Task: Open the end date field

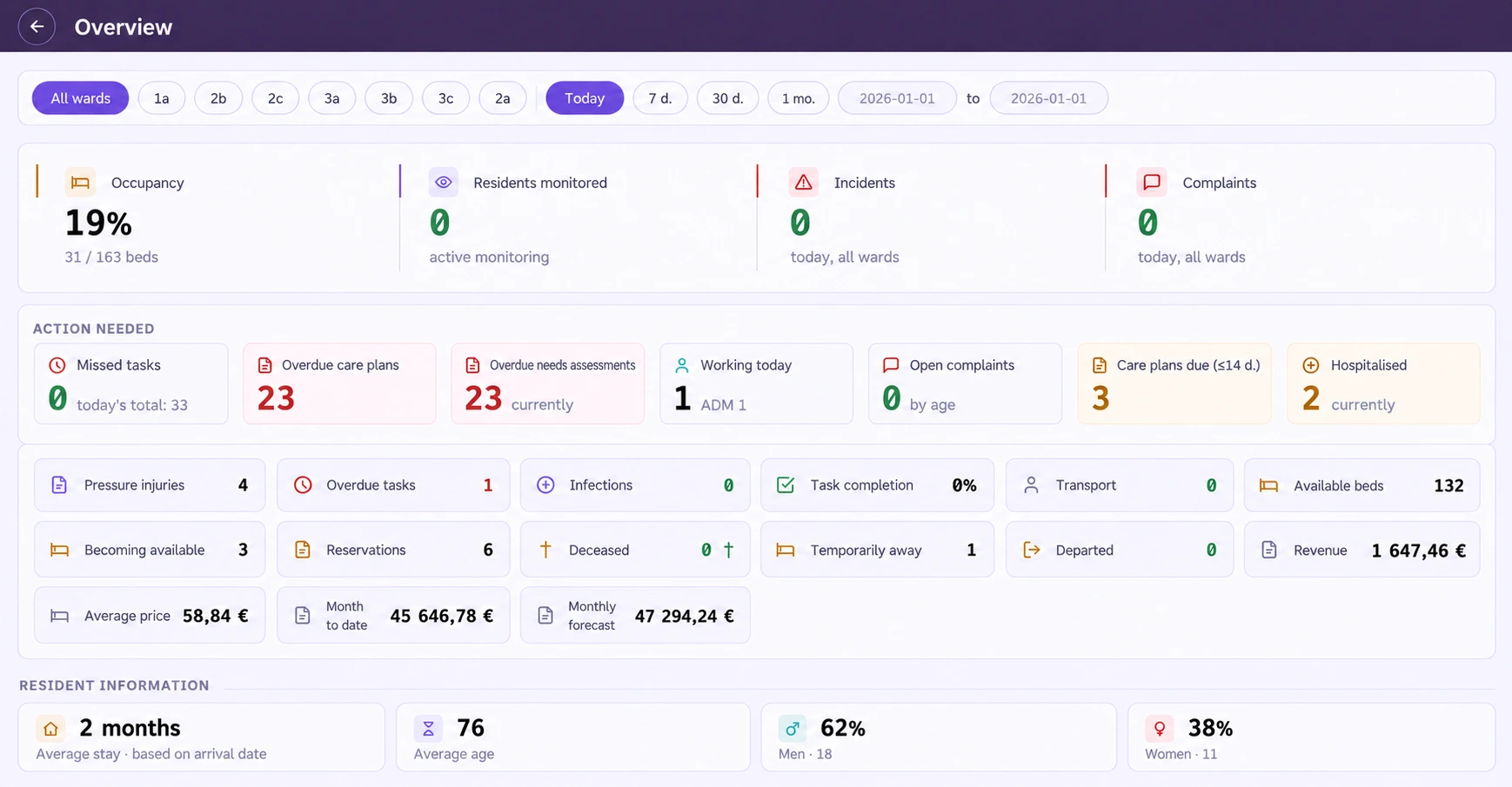Action: (x=1049, y=98)
